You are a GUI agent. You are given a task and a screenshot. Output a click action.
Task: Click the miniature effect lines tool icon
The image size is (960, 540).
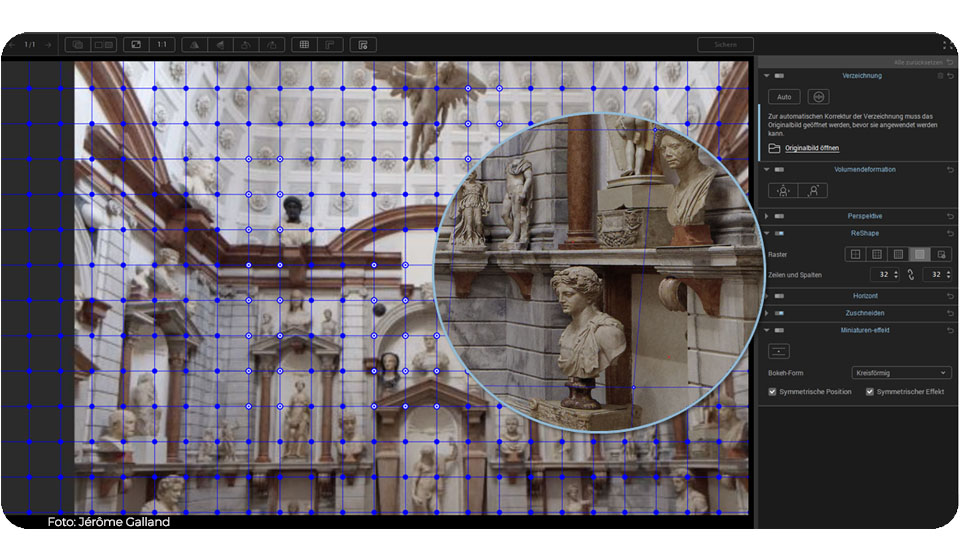pyautogui.click(x=779, y=351)
